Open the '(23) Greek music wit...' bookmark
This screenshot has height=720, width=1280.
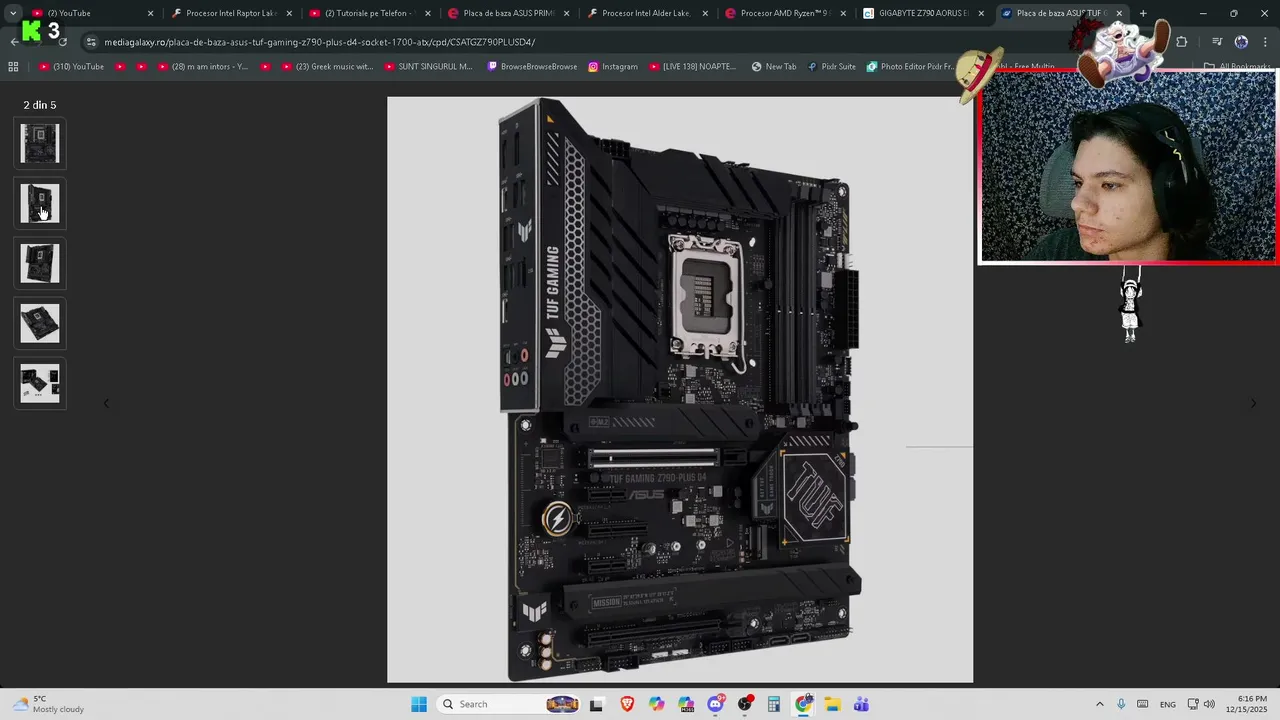[x=327, y=67]
